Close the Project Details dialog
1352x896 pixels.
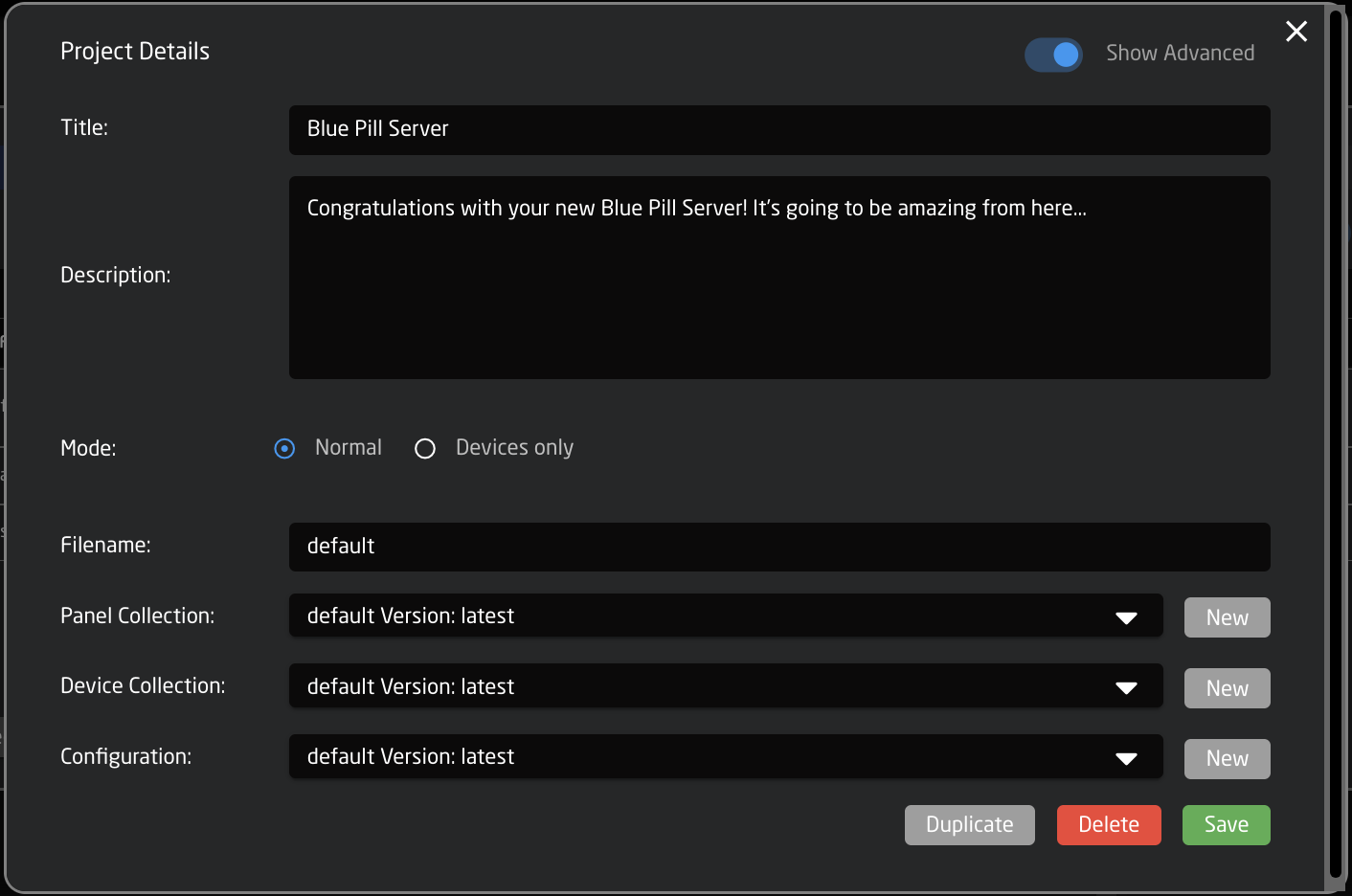(x=1296, y=32)
